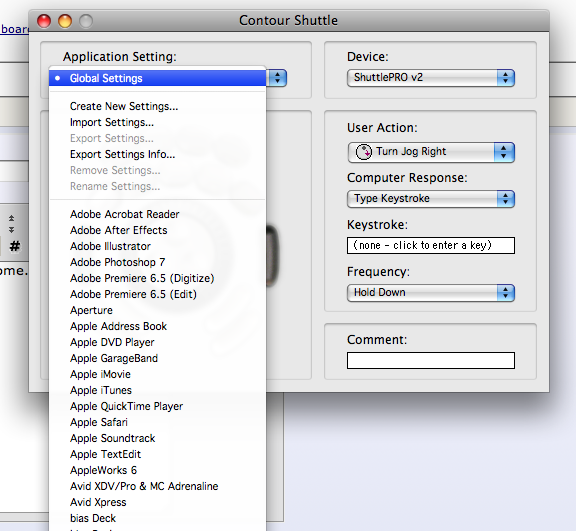The width and height of the screenshot is (576, 531).
Task: Click the Keystroke entry field
Action: coord(431,245)
